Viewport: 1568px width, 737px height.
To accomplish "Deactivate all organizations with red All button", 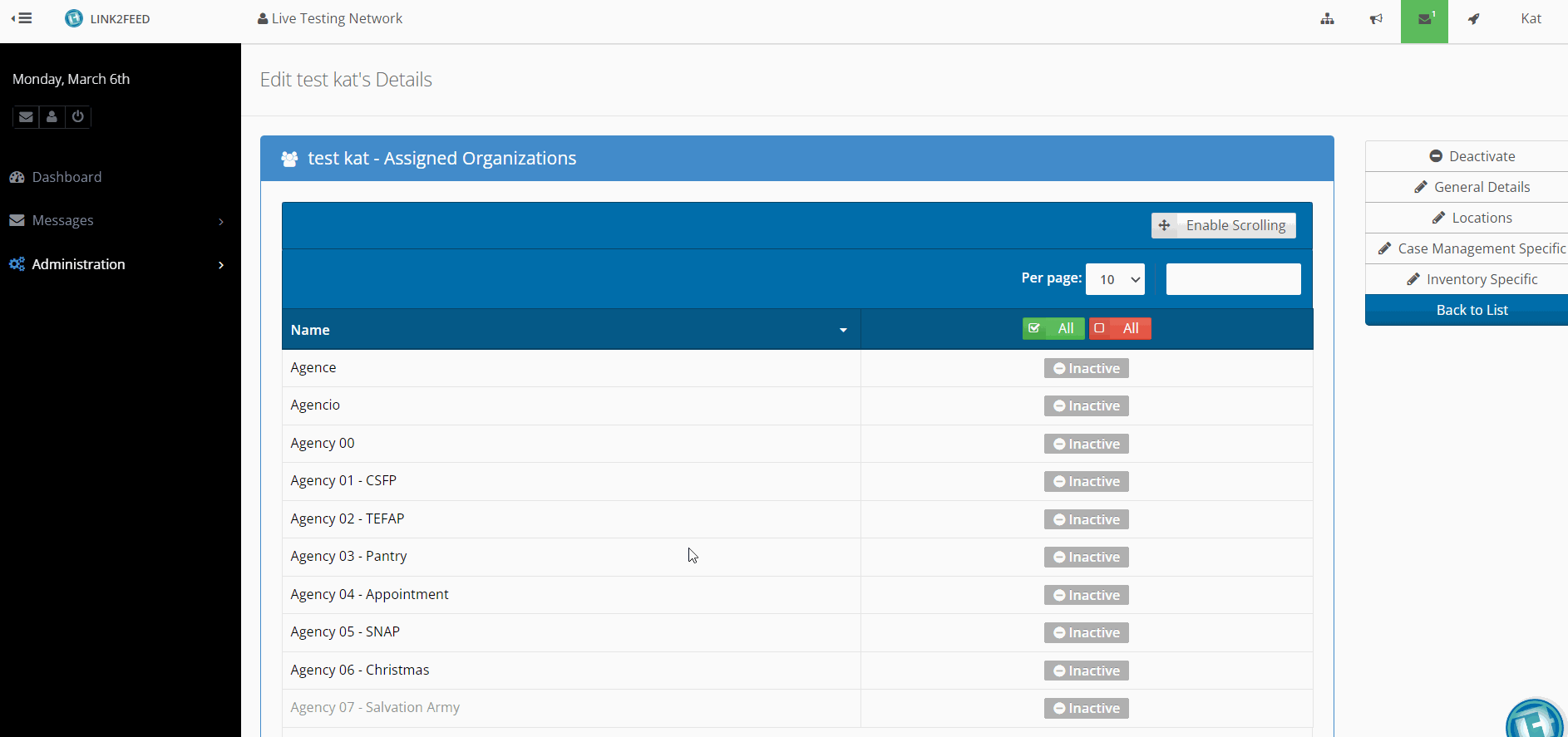I will point(1119,328).
